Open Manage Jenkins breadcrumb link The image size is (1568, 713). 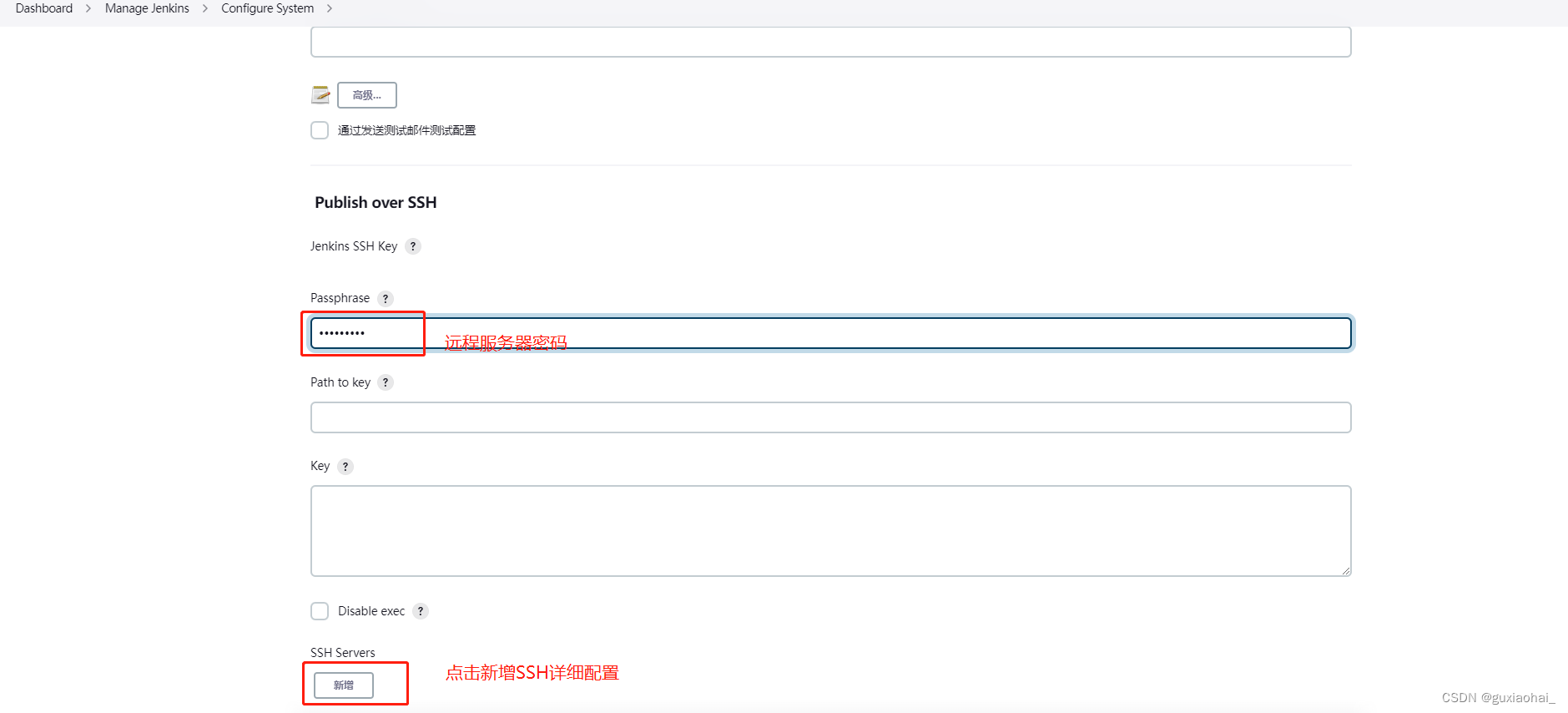click(x=147, y=8)
